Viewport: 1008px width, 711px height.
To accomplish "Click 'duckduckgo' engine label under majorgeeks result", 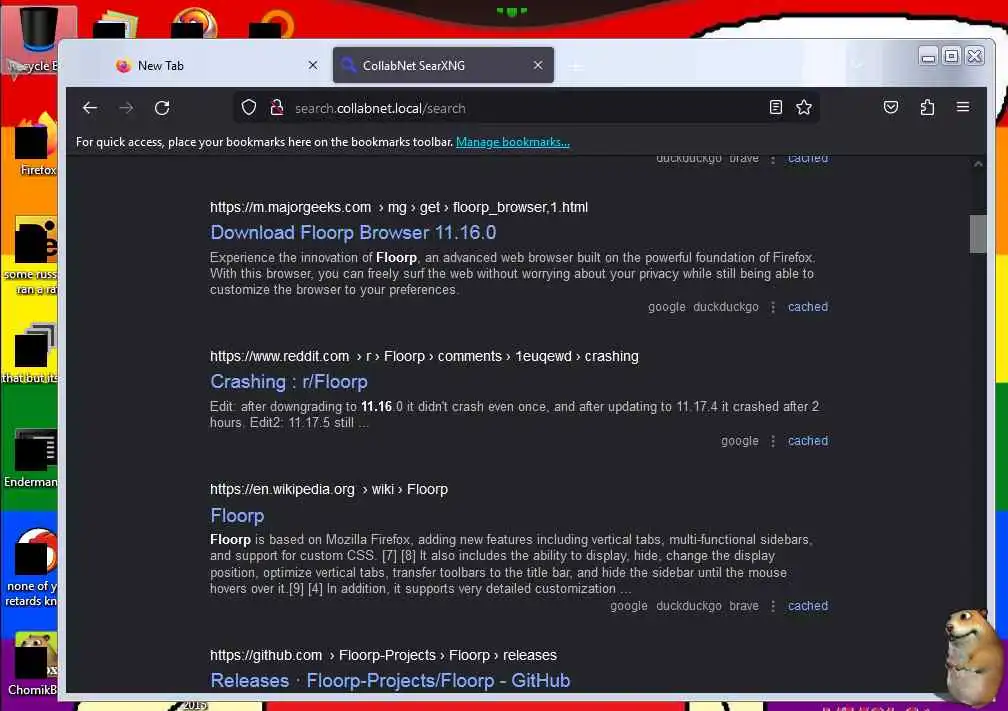I will click(726, 307).
